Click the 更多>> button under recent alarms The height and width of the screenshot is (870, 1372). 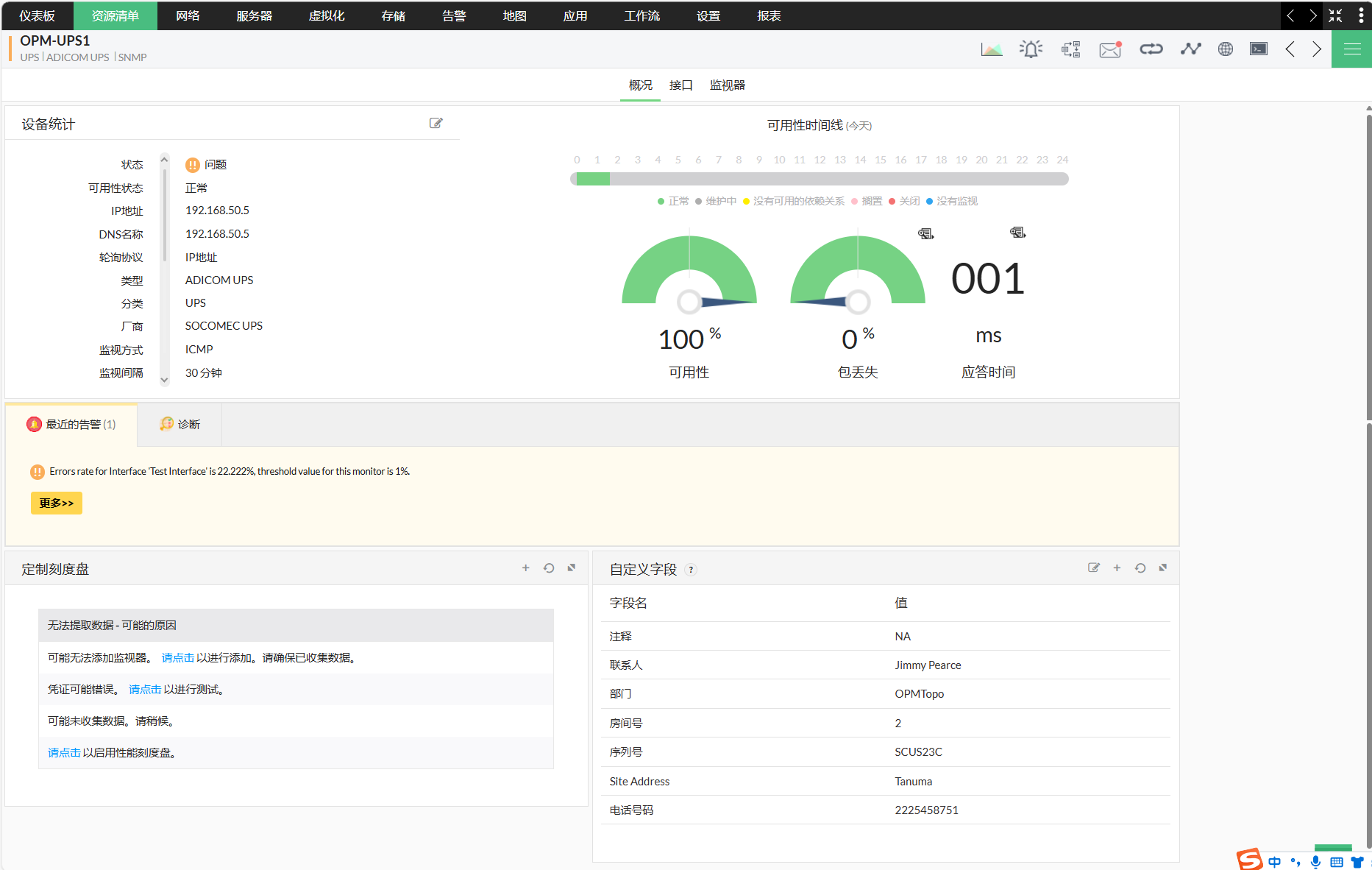[57, 503]
